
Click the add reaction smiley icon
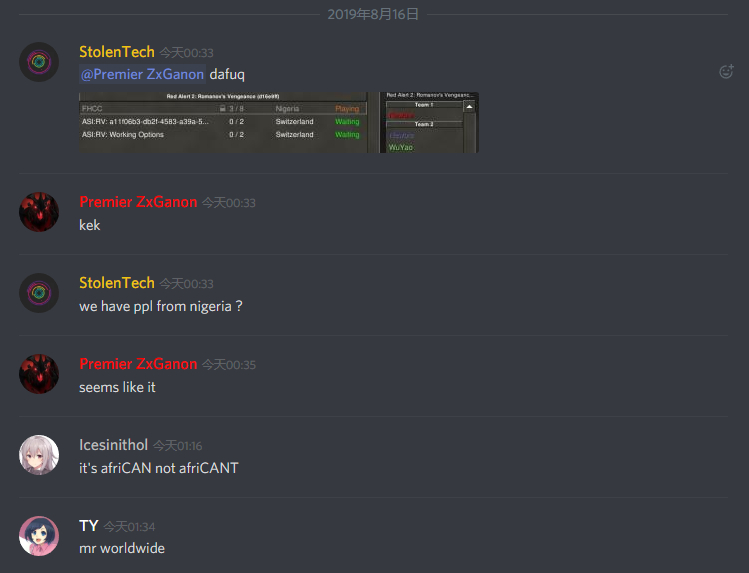point(726,72)
